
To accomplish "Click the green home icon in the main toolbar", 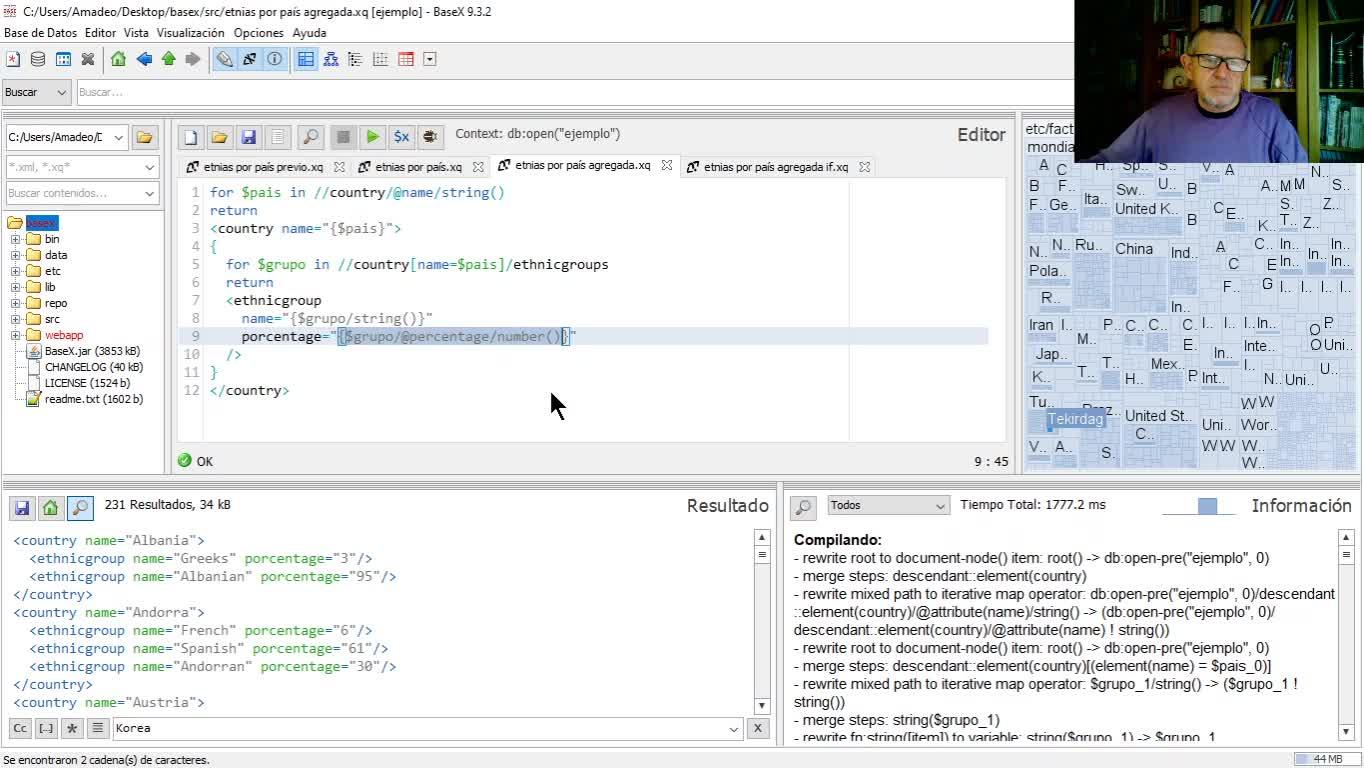I will tap(119, 59).
